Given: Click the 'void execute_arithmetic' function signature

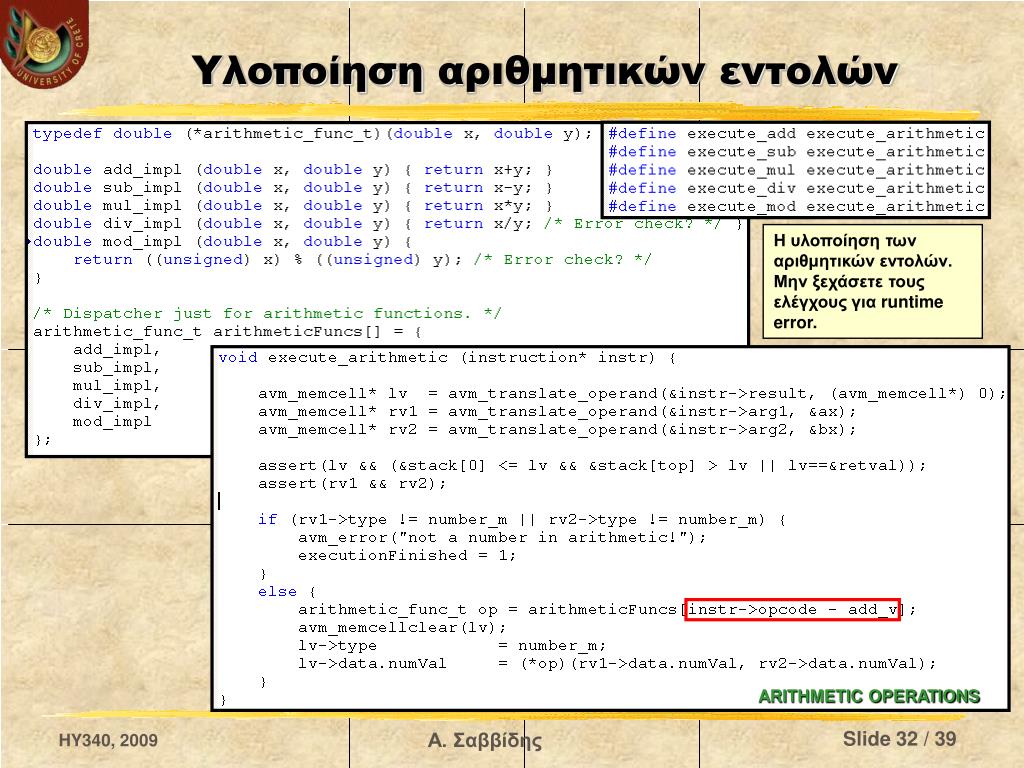Looking at the screenshot, I should (x=447, y=358).
